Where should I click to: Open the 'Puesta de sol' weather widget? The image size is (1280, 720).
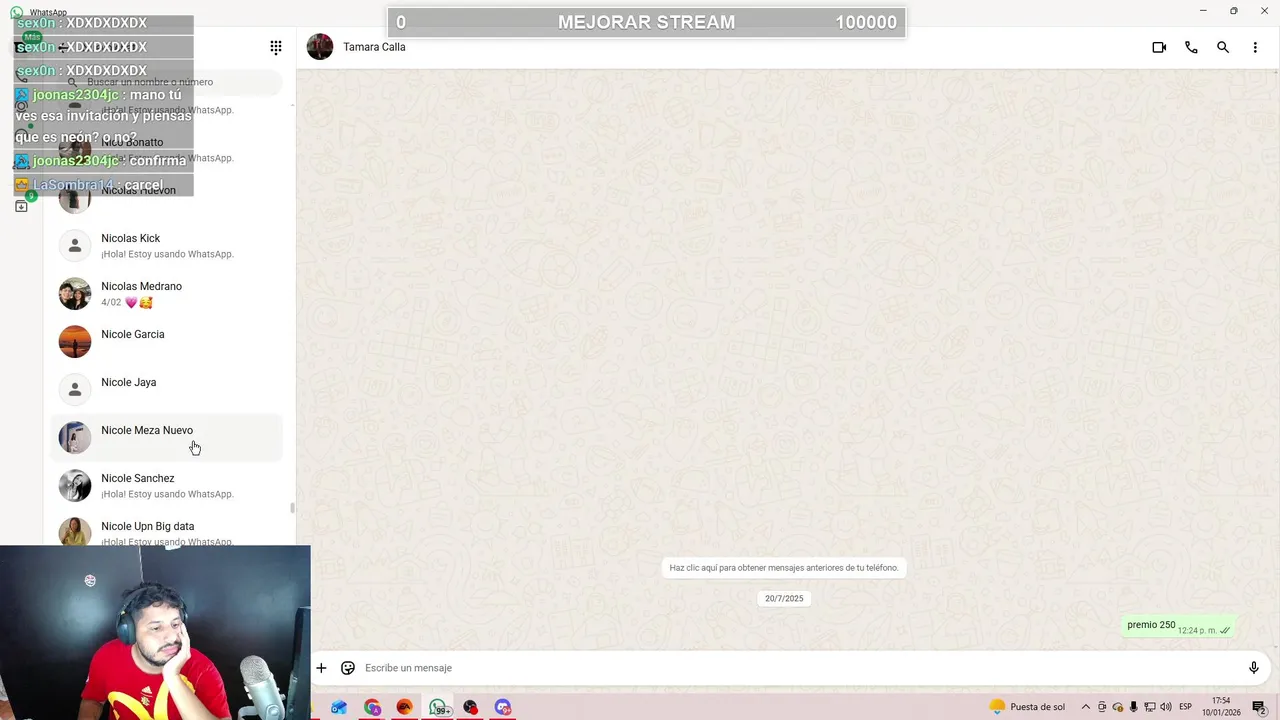click(1027, 707)
